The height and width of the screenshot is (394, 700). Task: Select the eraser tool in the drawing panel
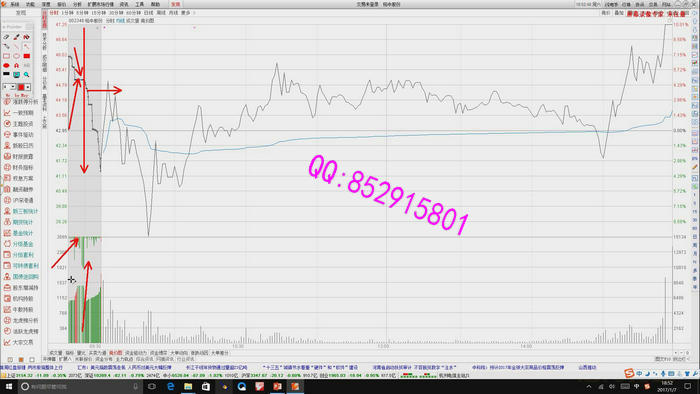point(7,37)
